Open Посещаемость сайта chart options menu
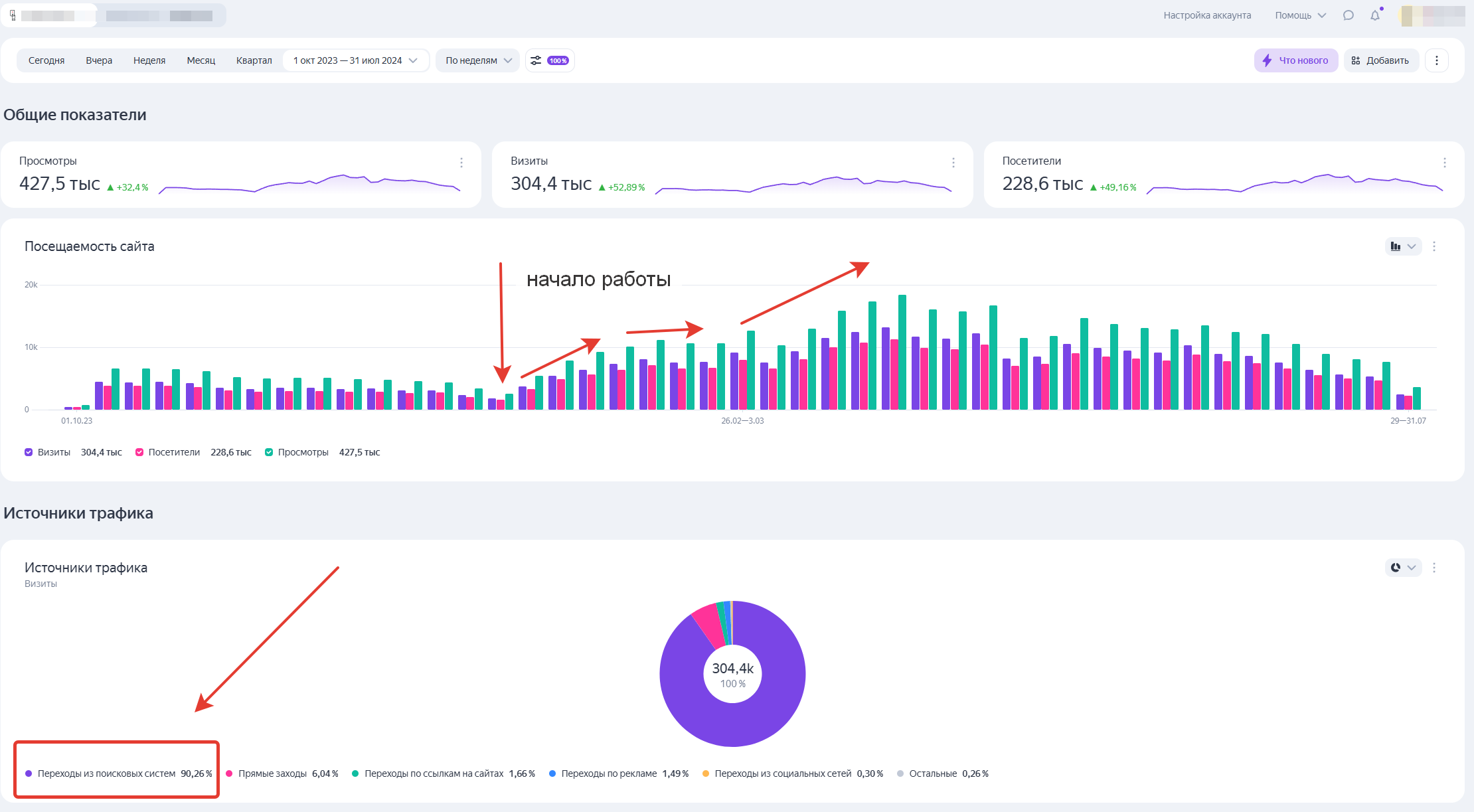Screen dimensions: 1474x812 1434,246
